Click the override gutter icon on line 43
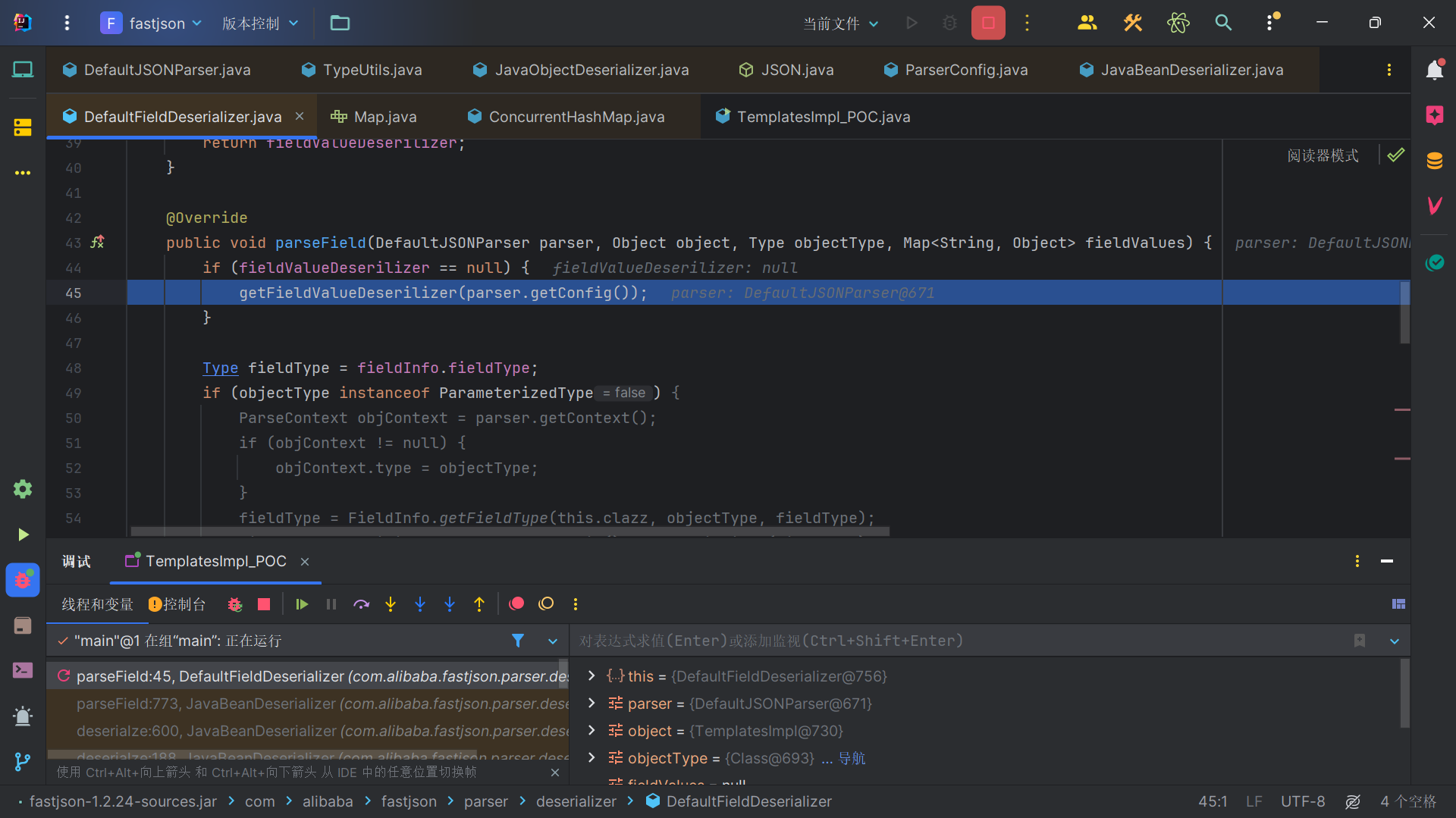This screenshot has width=1456, height=818. tap(98, 242)
